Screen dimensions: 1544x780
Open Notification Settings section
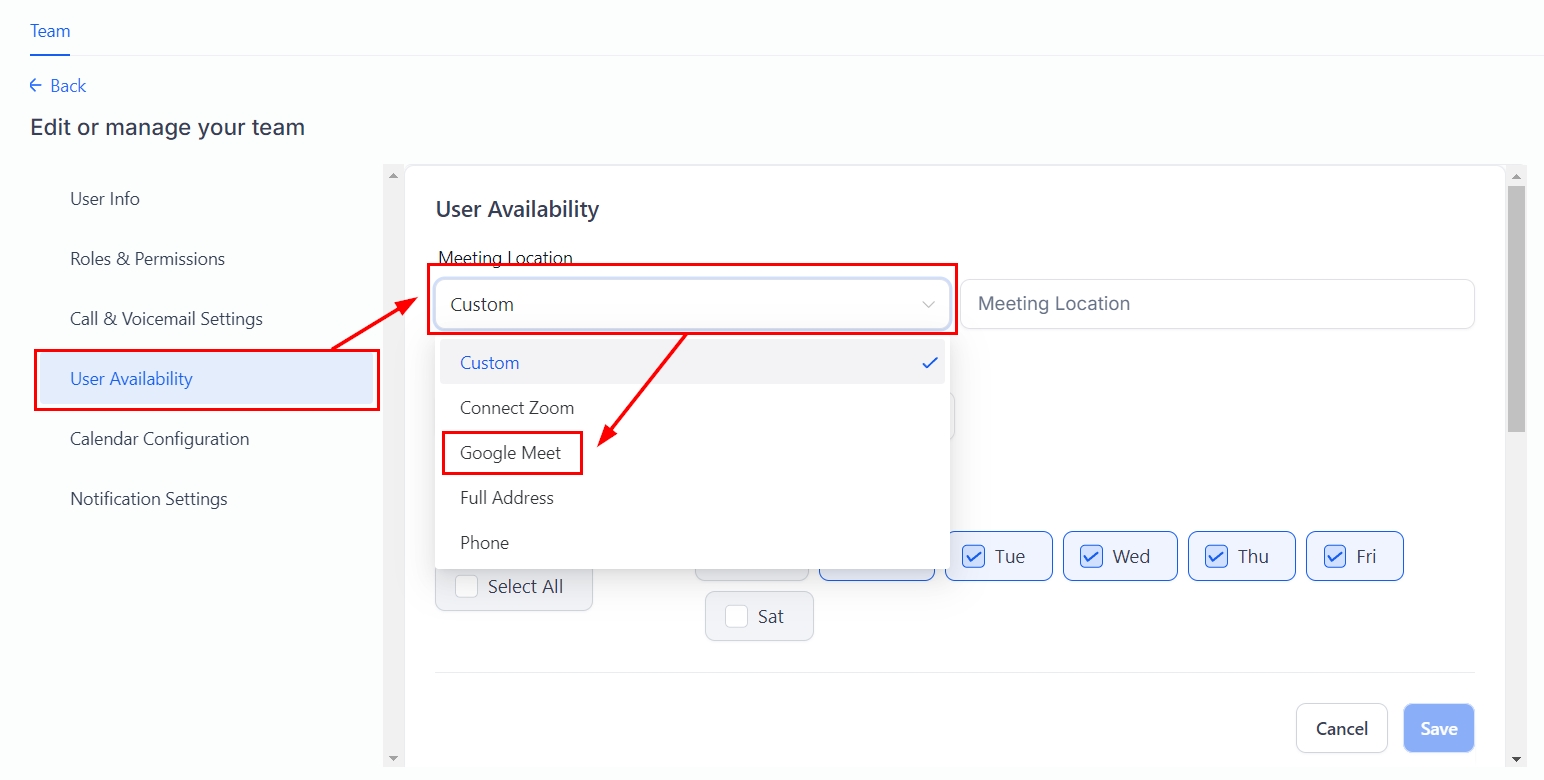(148, 499)
